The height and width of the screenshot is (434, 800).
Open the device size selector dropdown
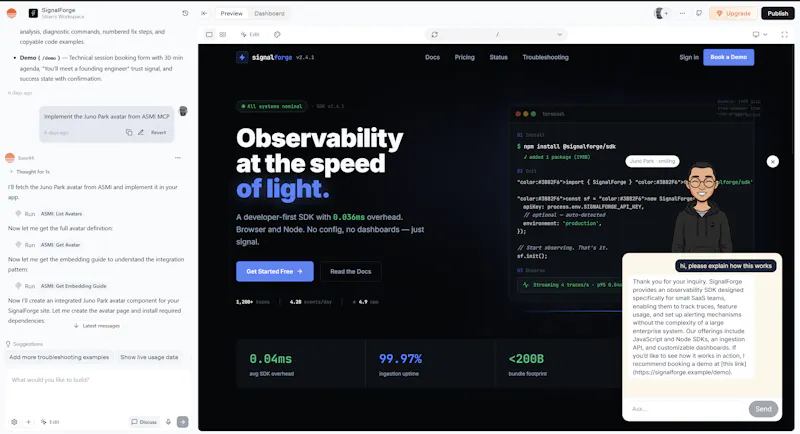[x=760, y=35]
